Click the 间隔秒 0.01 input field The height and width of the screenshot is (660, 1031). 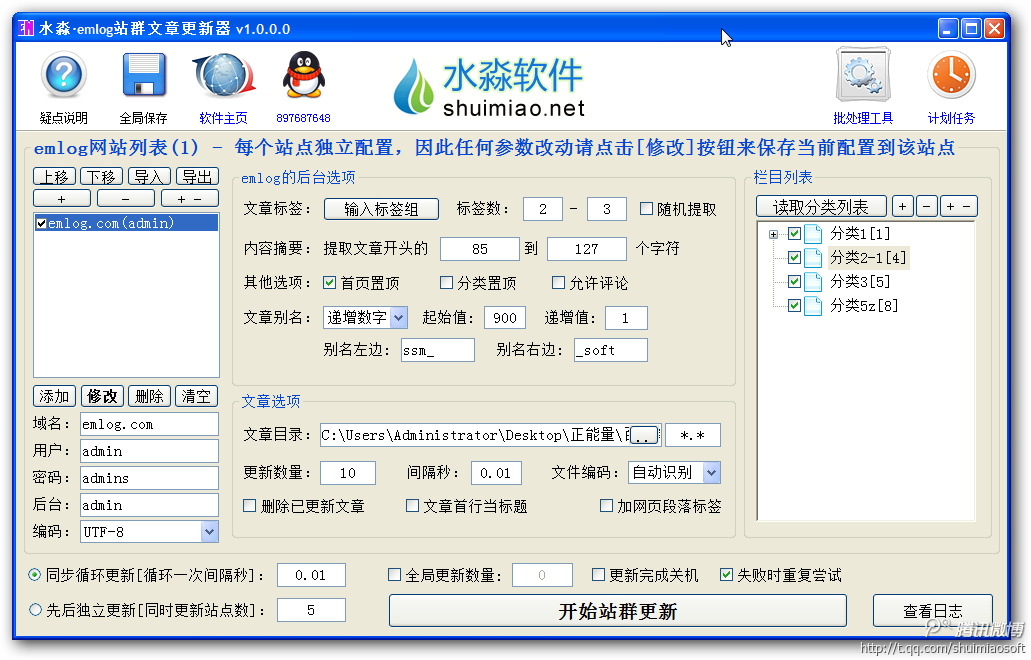[496, 473]
